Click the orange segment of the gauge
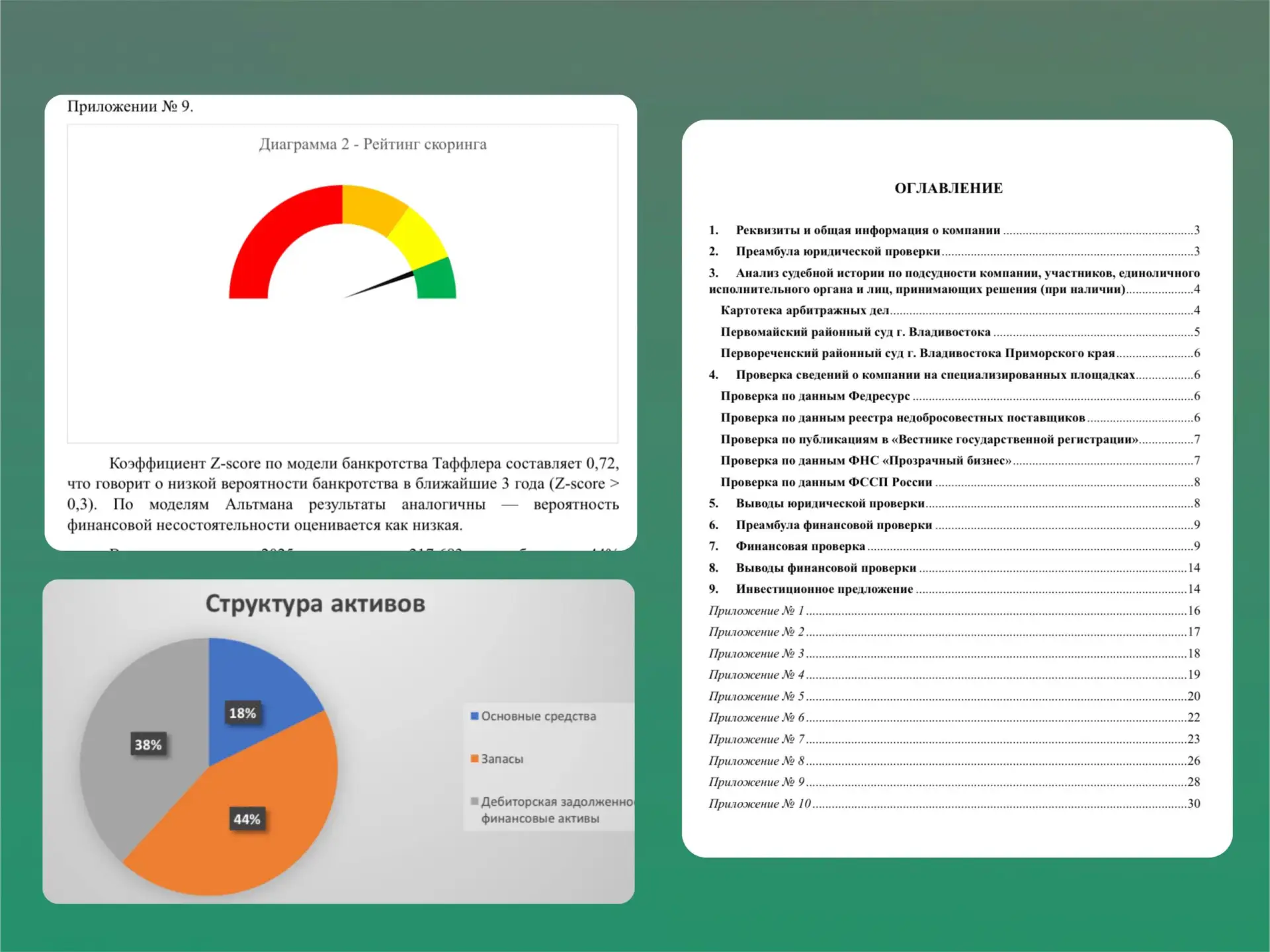 click(x=372, y=208)
